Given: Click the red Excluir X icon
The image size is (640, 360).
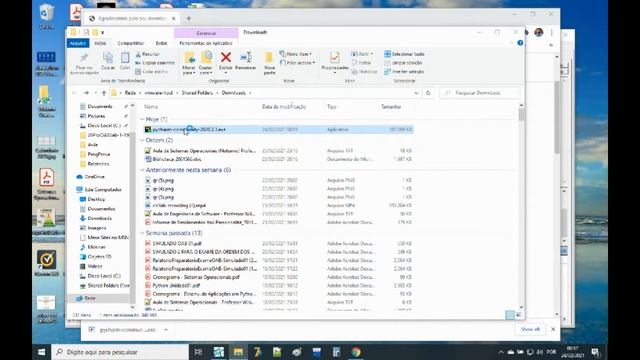Looking at the screenshot, I should point(226,58).
